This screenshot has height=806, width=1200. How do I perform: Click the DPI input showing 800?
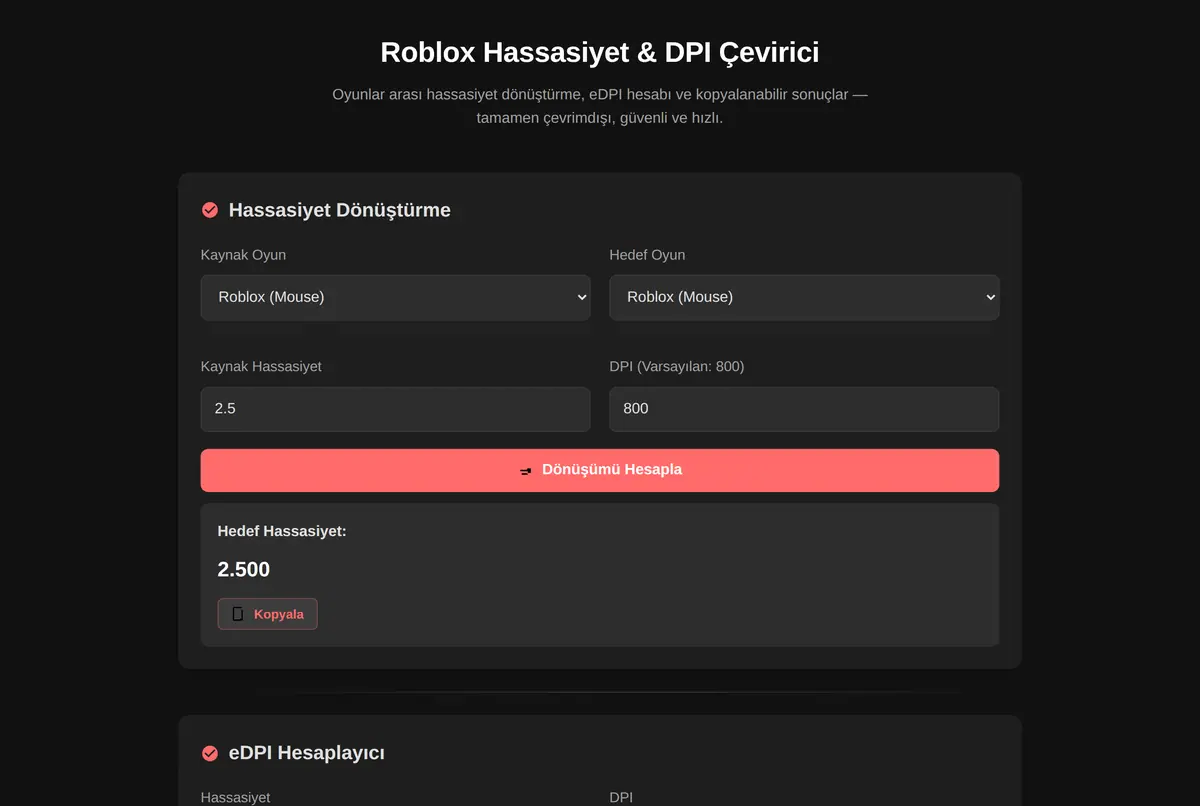pos(804,409)
